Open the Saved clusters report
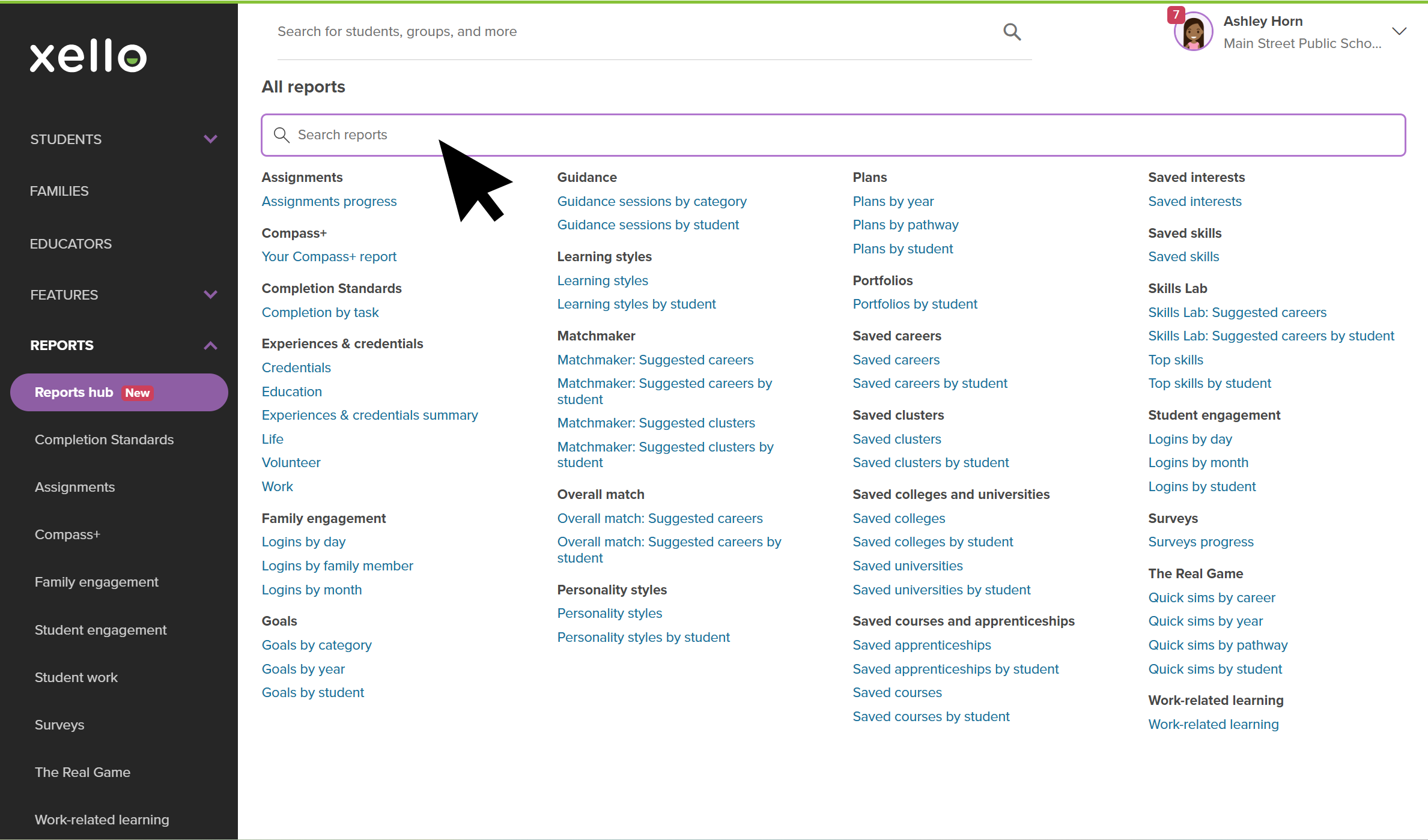Image resolution: width=1428 pixels, height=840 pixels. tap(897, 440)
